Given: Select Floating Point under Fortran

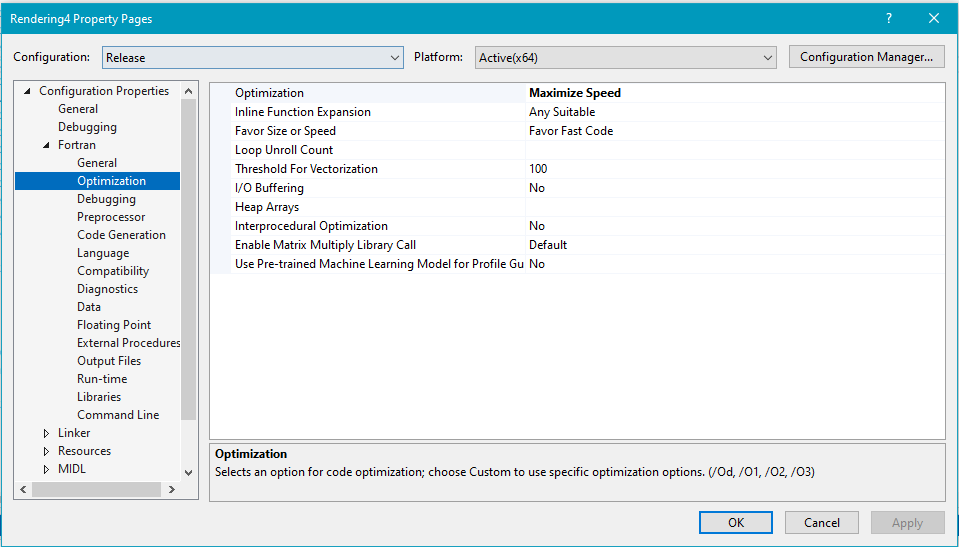Looking at the screenshot, I should pyautogui.click(x=114, y=325).
